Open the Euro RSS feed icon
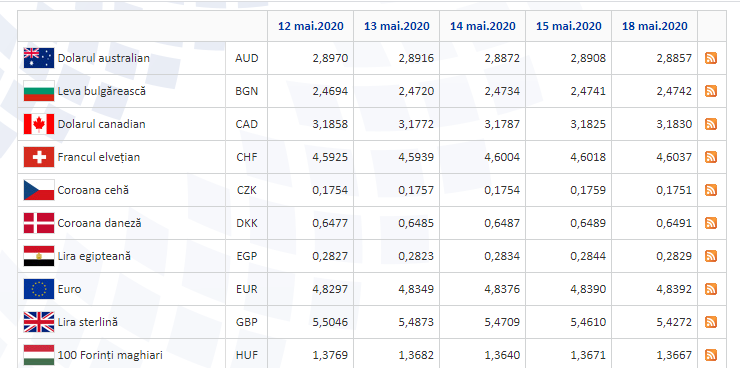The height and width of the screenshot is (368, 740). (x=711, y=289)
